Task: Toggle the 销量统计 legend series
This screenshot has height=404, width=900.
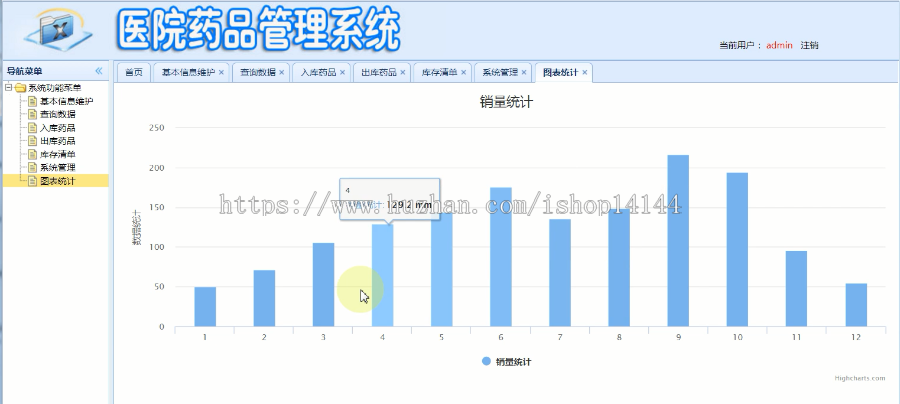Action: tap(507, 362)
